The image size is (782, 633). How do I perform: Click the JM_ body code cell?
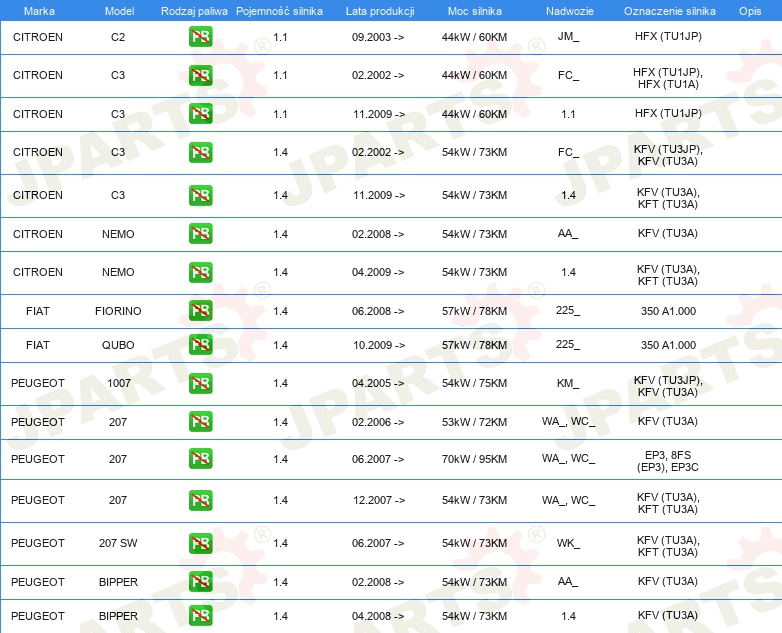568,36
